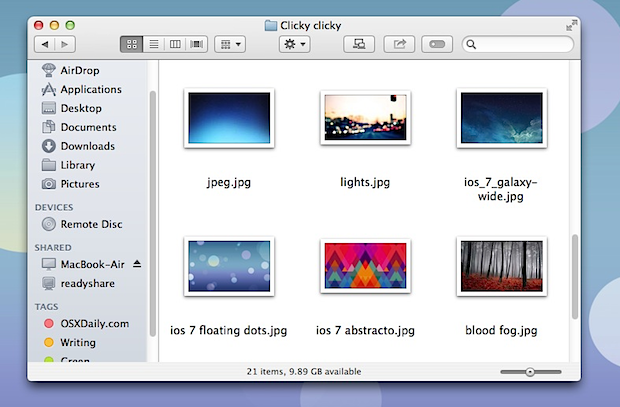Click the jpeg.jpg file name
The width and height of the screenshot is (620, 407).
click(229, 183)
